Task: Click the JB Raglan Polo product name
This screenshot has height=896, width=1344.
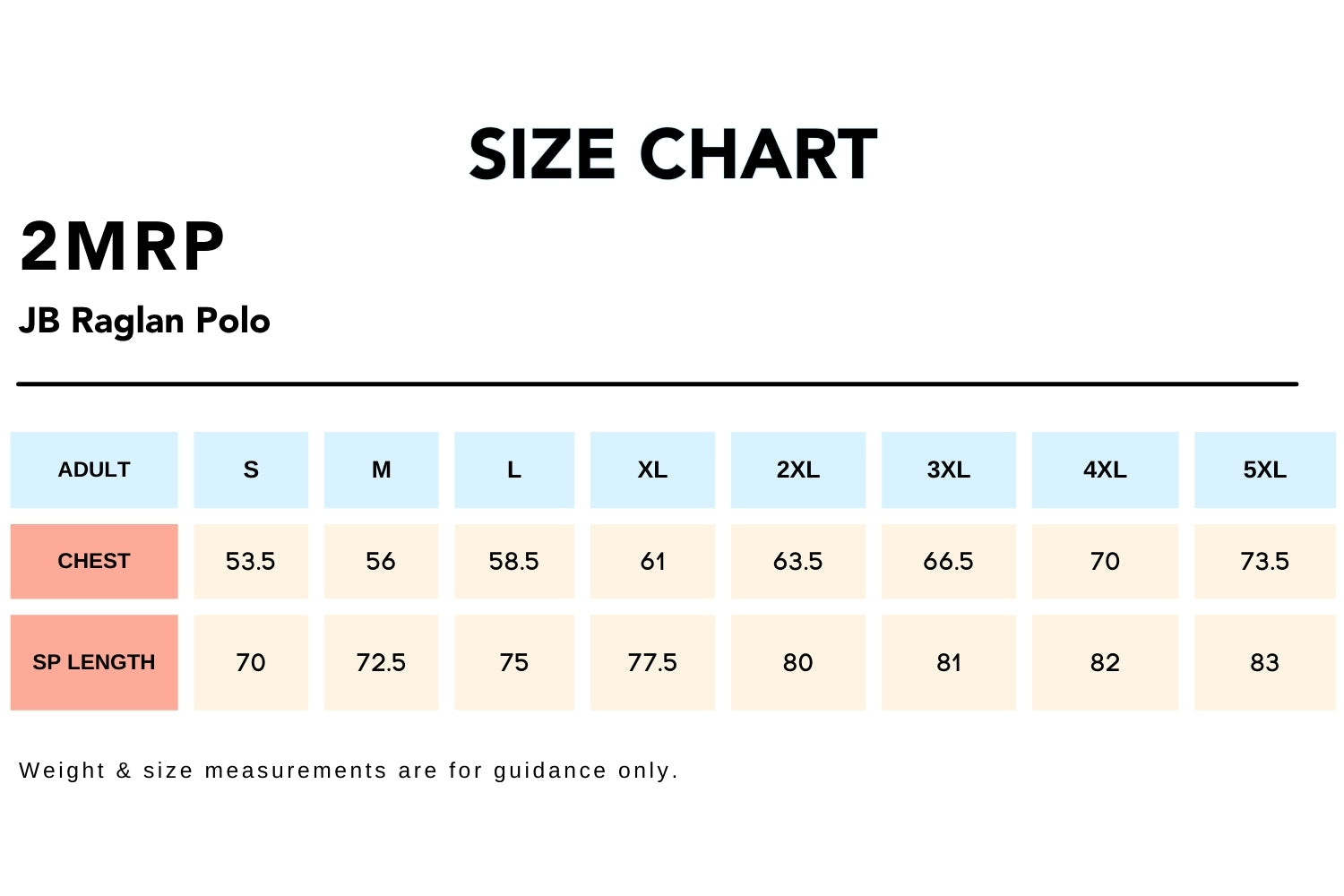Action: point(144,321)
